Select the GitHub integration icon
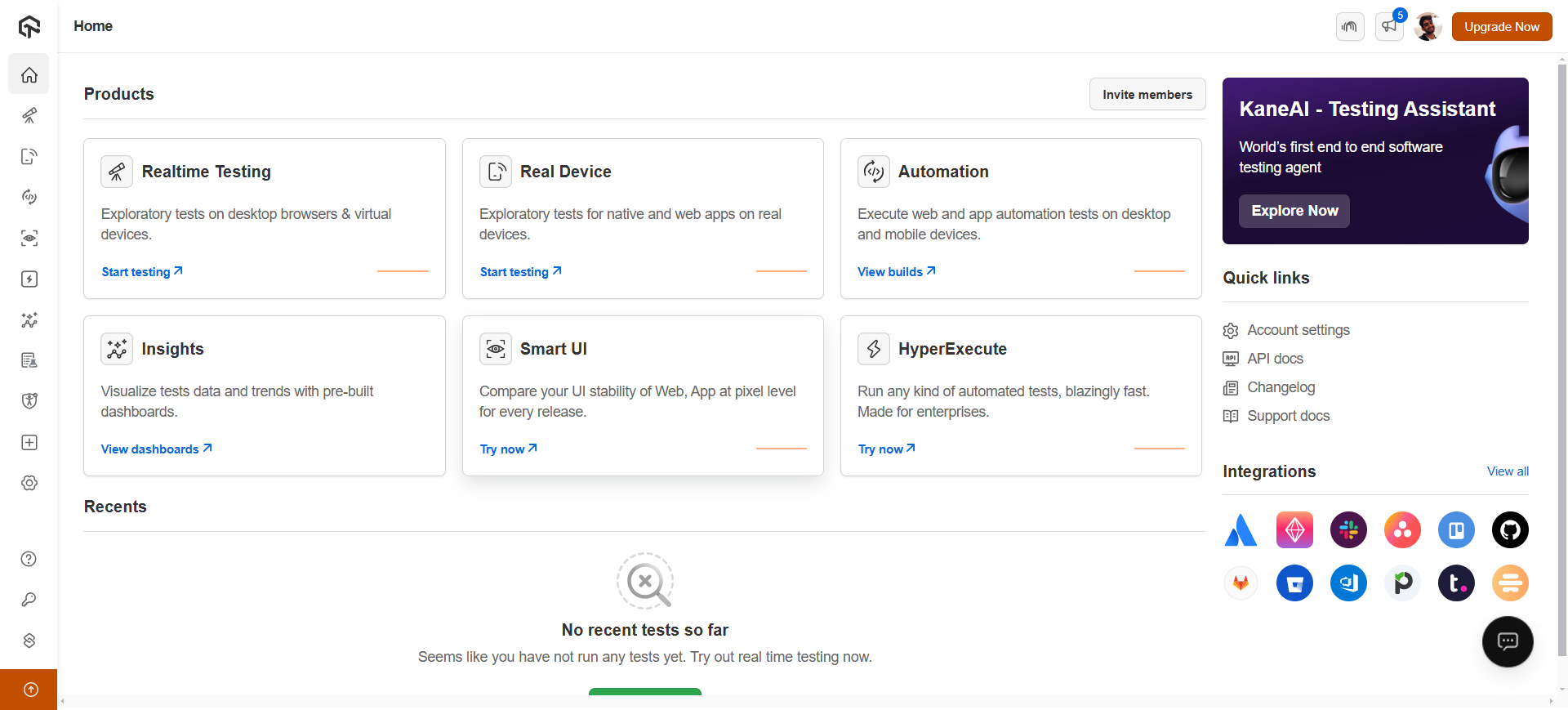Viewport: 1568px width, 710px height. (x=1510, y=530)
